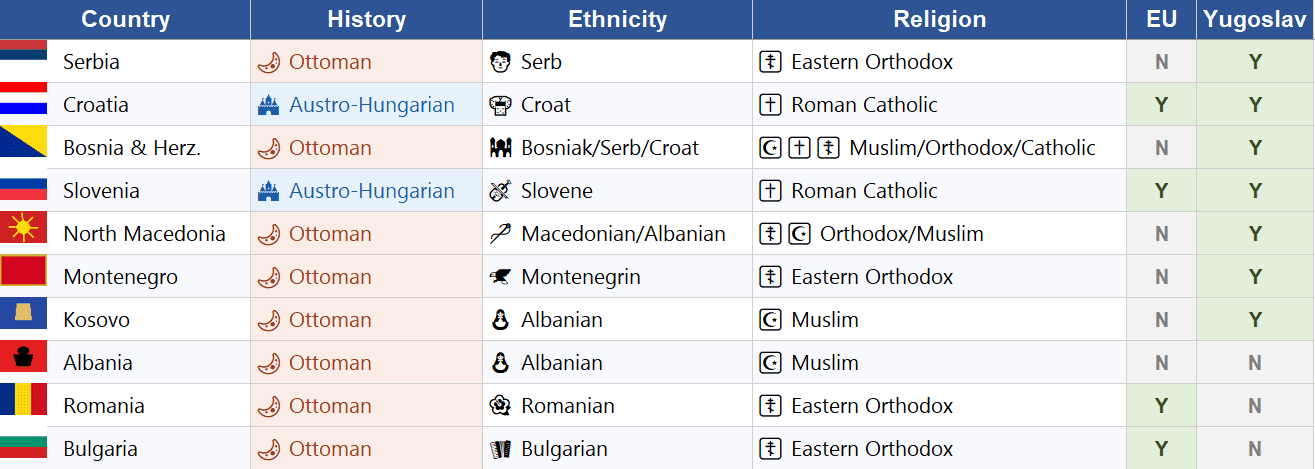The image size is (1315, 469).
Task: Click the crescent icon in Kosovo's religion cell
Action: [x=770, y=320]
